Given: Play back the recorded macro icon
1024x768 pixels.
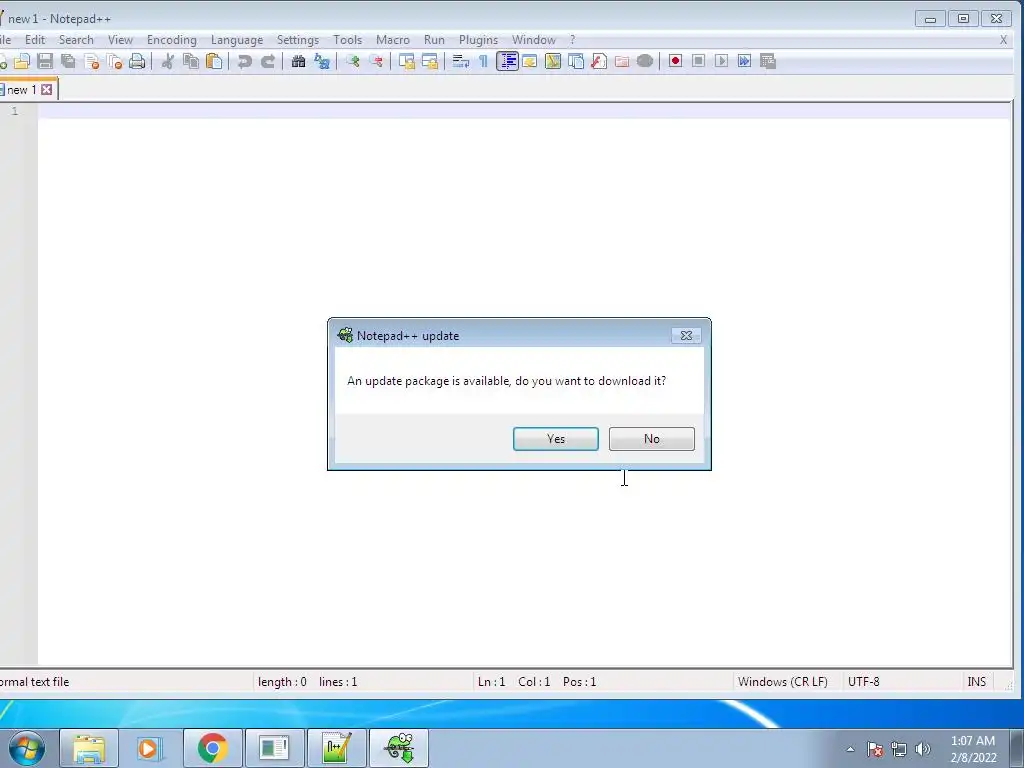Looking at the screenshot, I should (x=721, y=61).
